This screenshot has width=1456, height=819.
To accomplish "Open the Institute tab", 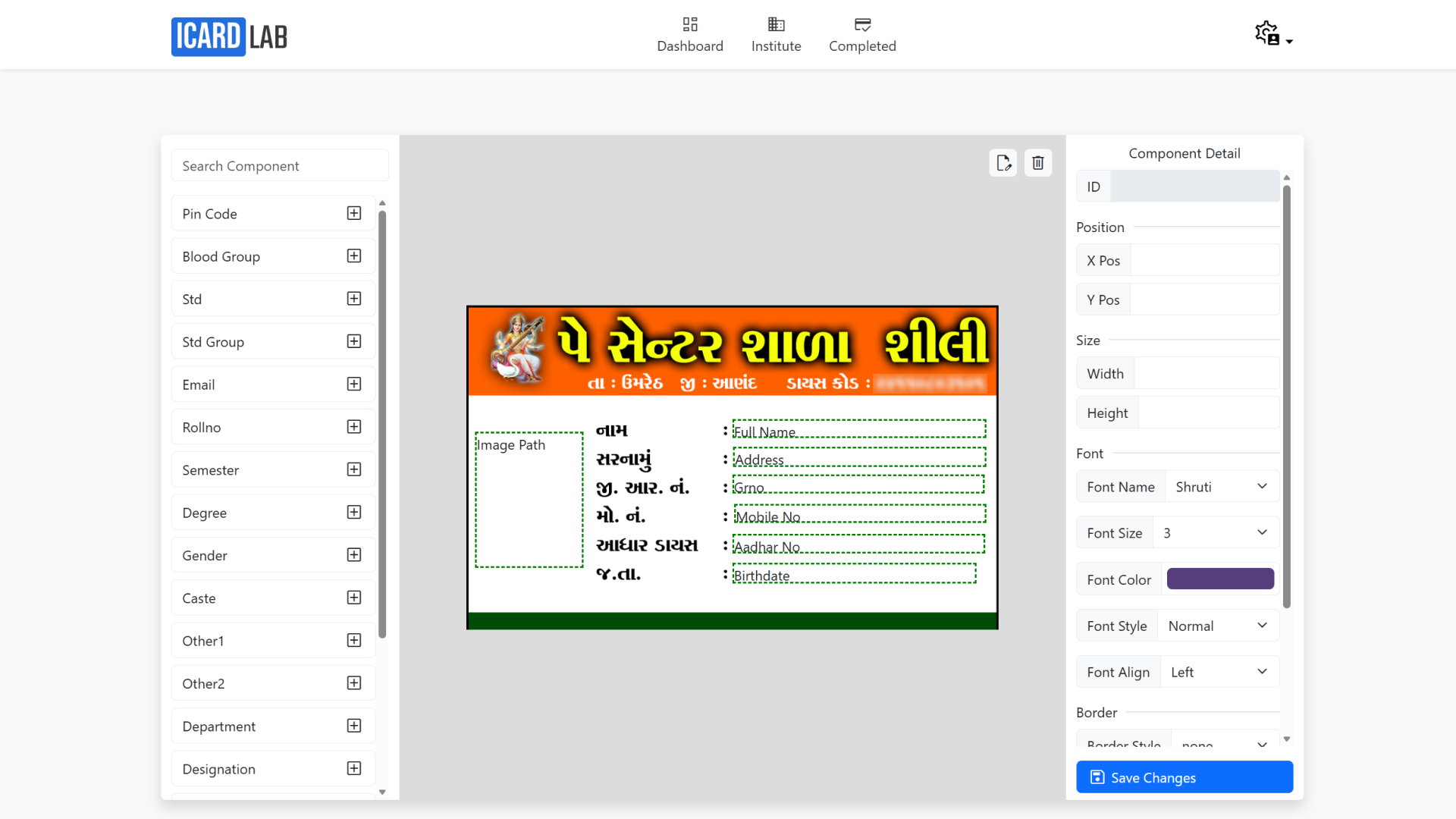I will pos(776,35).
